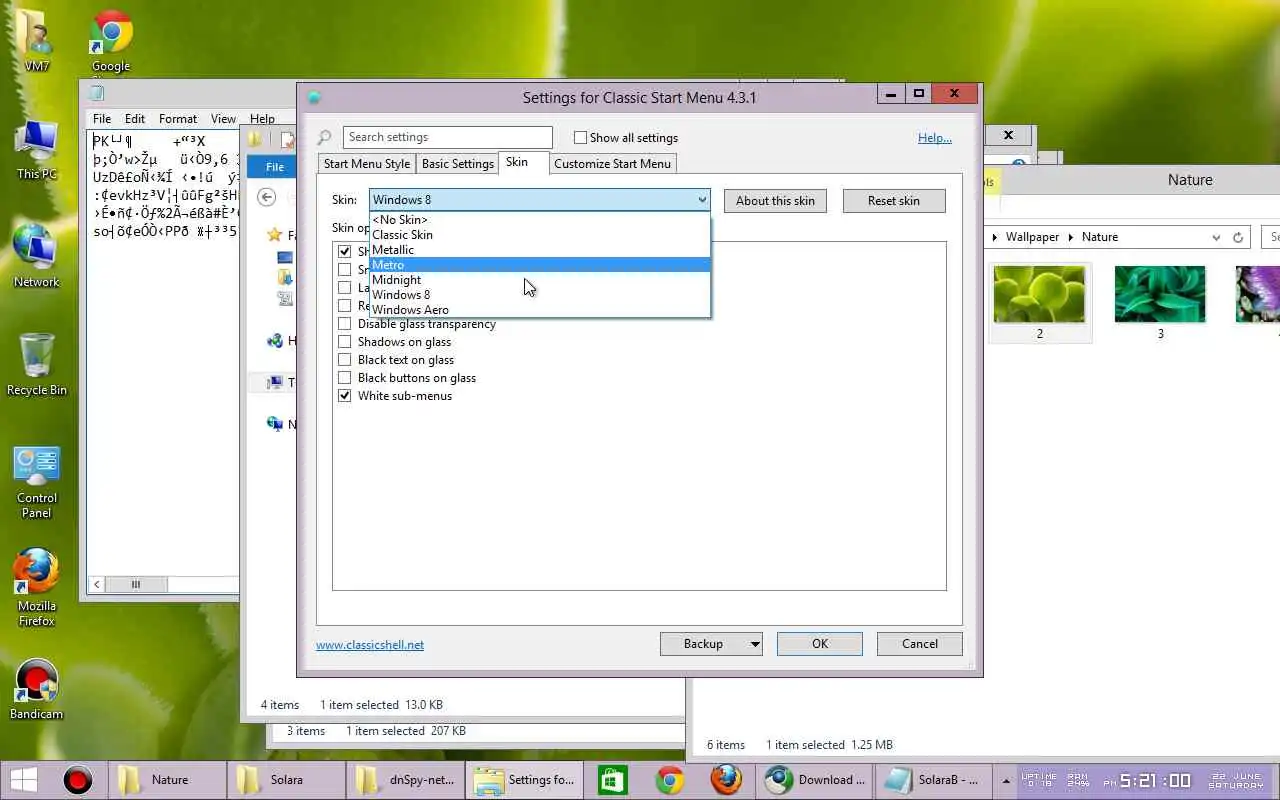Select wallpaper thumbnail 2 in Nature folder
1280x800 pixels.
pyautogui.click(x=1040, y=302)
